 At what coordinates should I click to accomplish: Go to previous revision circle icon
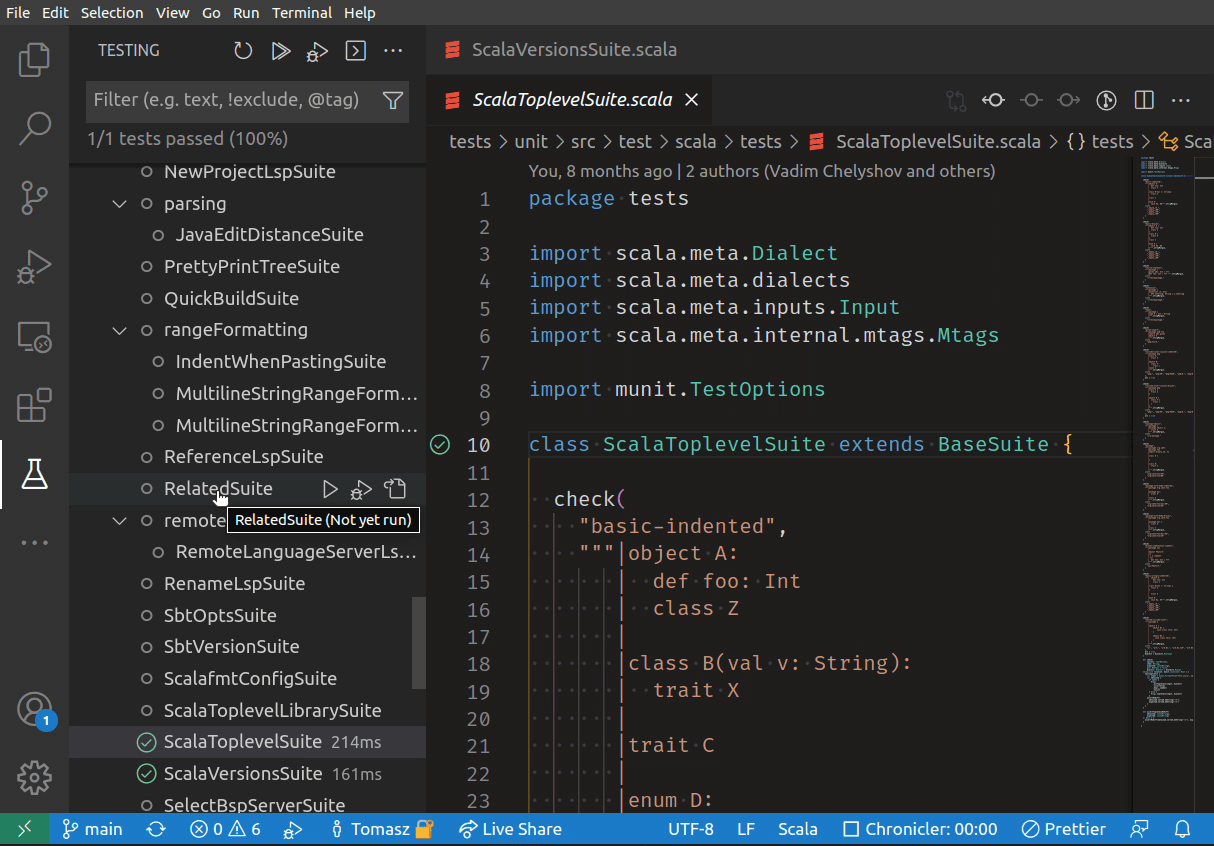point(1031,100)
